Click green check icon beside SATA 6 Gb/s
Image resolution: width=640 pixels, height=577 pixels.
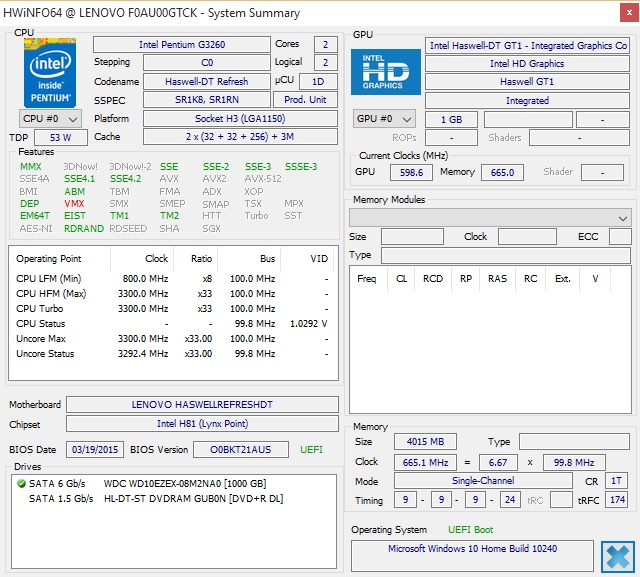tap(21, 483)
